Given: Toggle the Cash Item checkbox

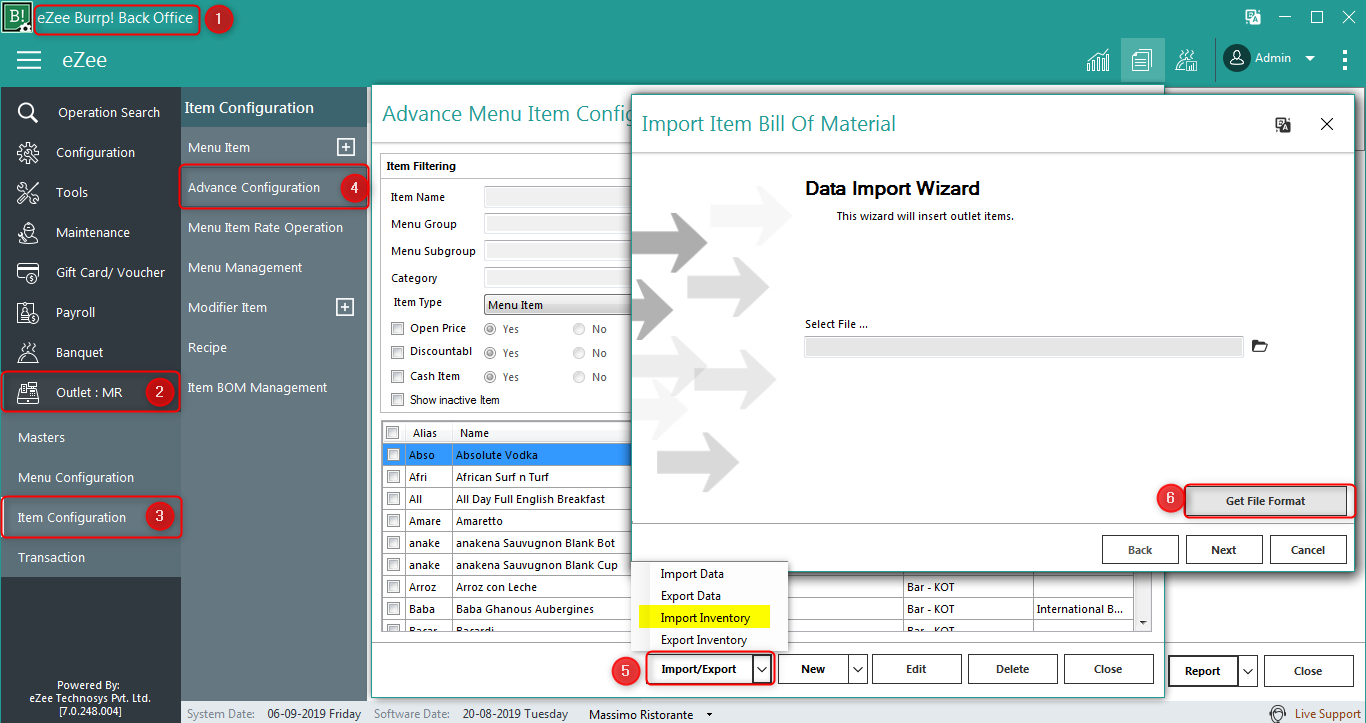Looking at the screenshot, I should click(397, 376).
